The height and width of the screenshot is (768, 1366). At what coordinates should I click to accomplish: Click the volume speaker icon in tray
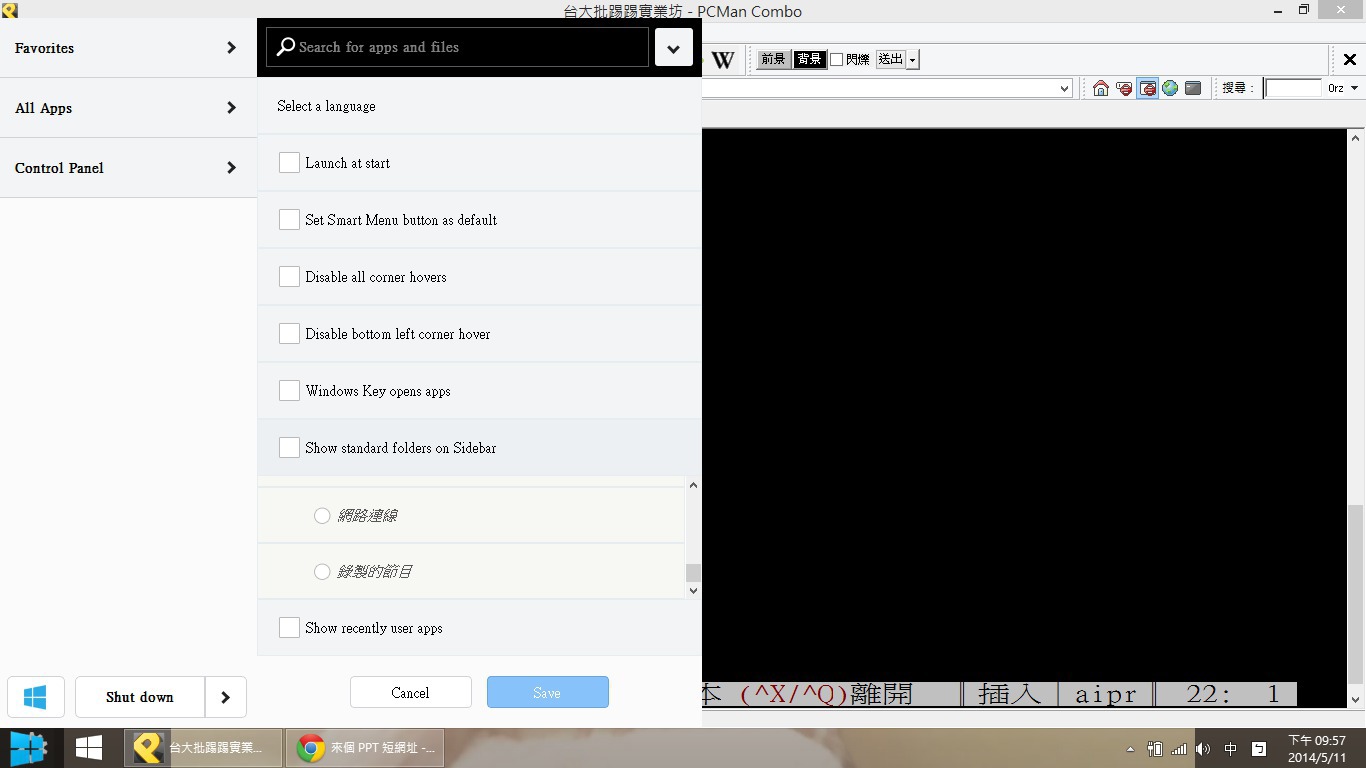pos(1203,748)
